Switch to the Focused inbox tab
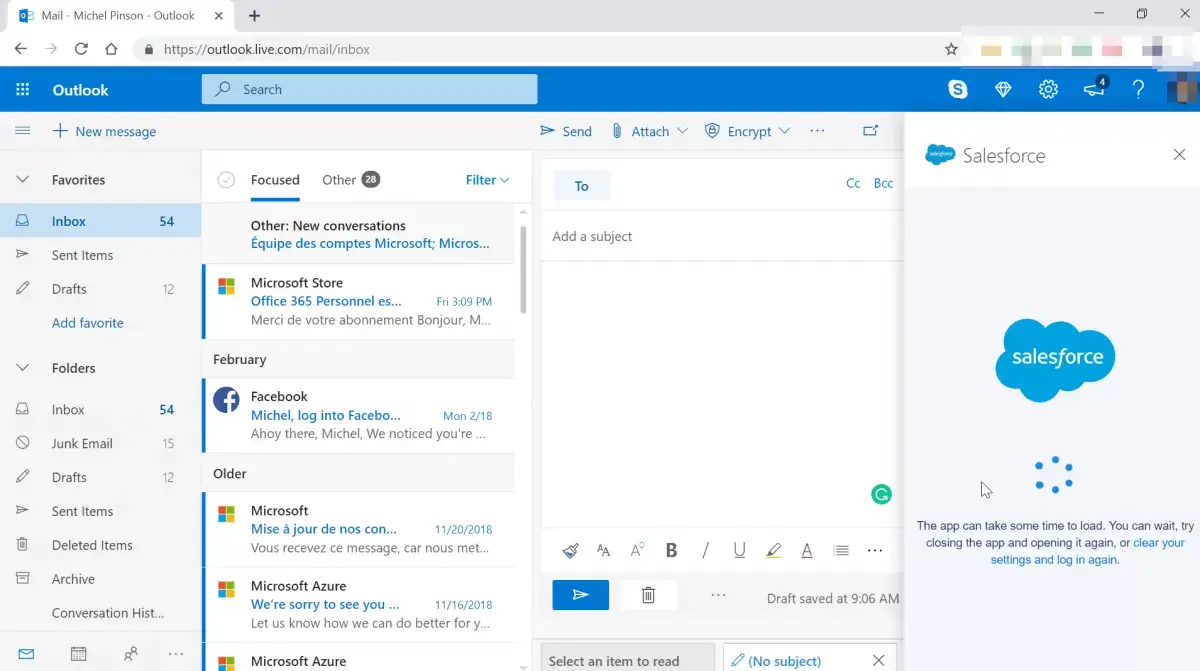 coord(275,180)
